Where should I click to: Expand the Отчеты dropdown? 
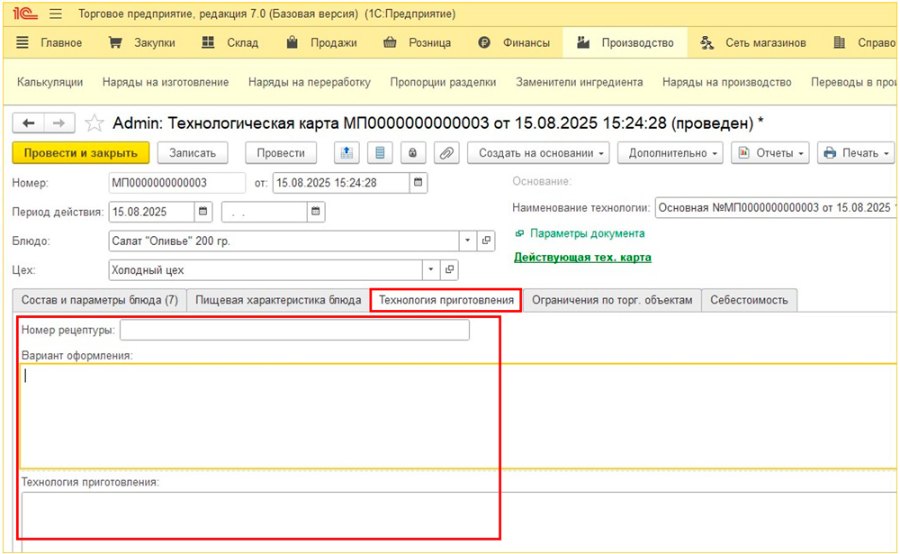770,153
